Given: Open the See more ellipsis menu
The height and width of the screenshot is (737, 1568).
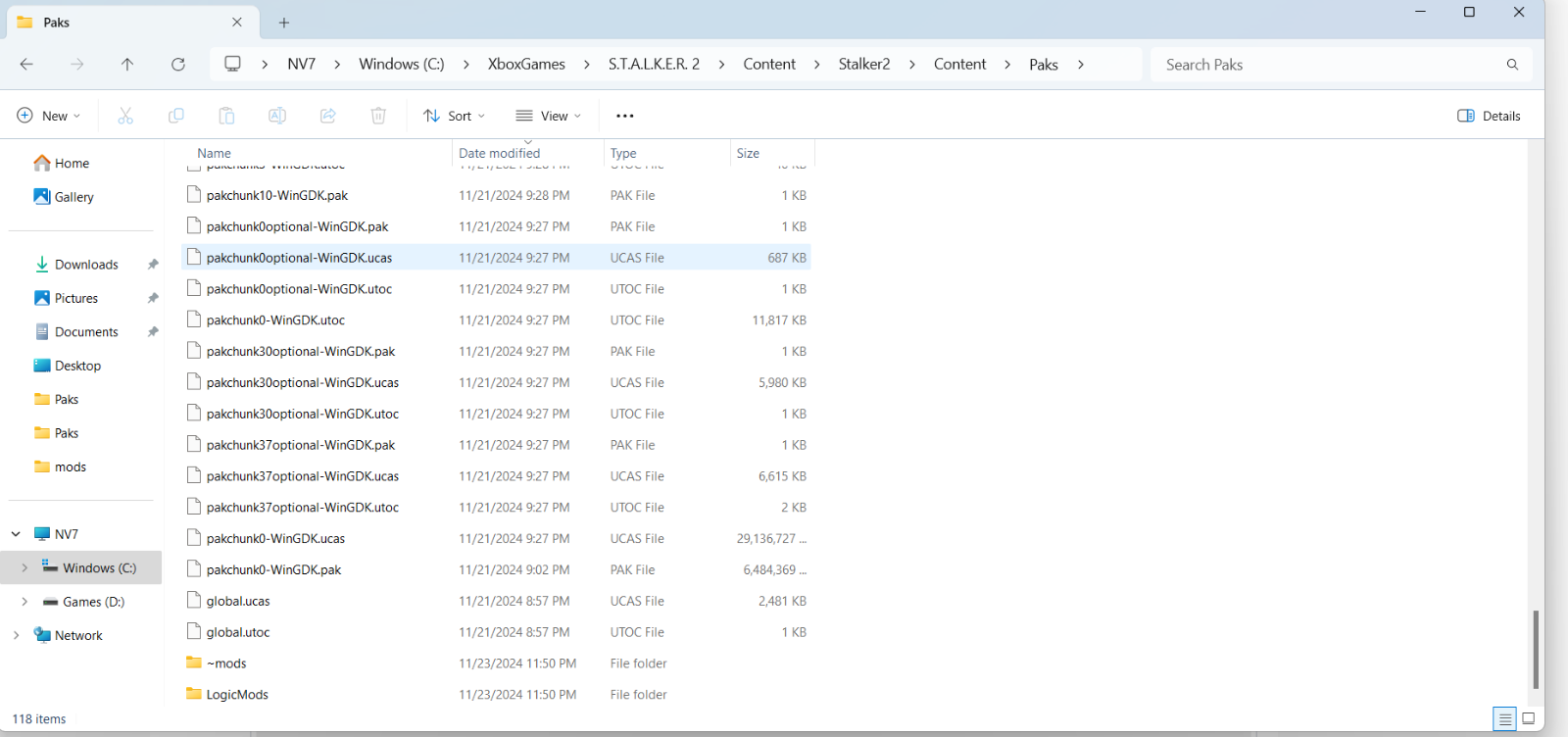Looking at the screenshot, I should (625, 116).
